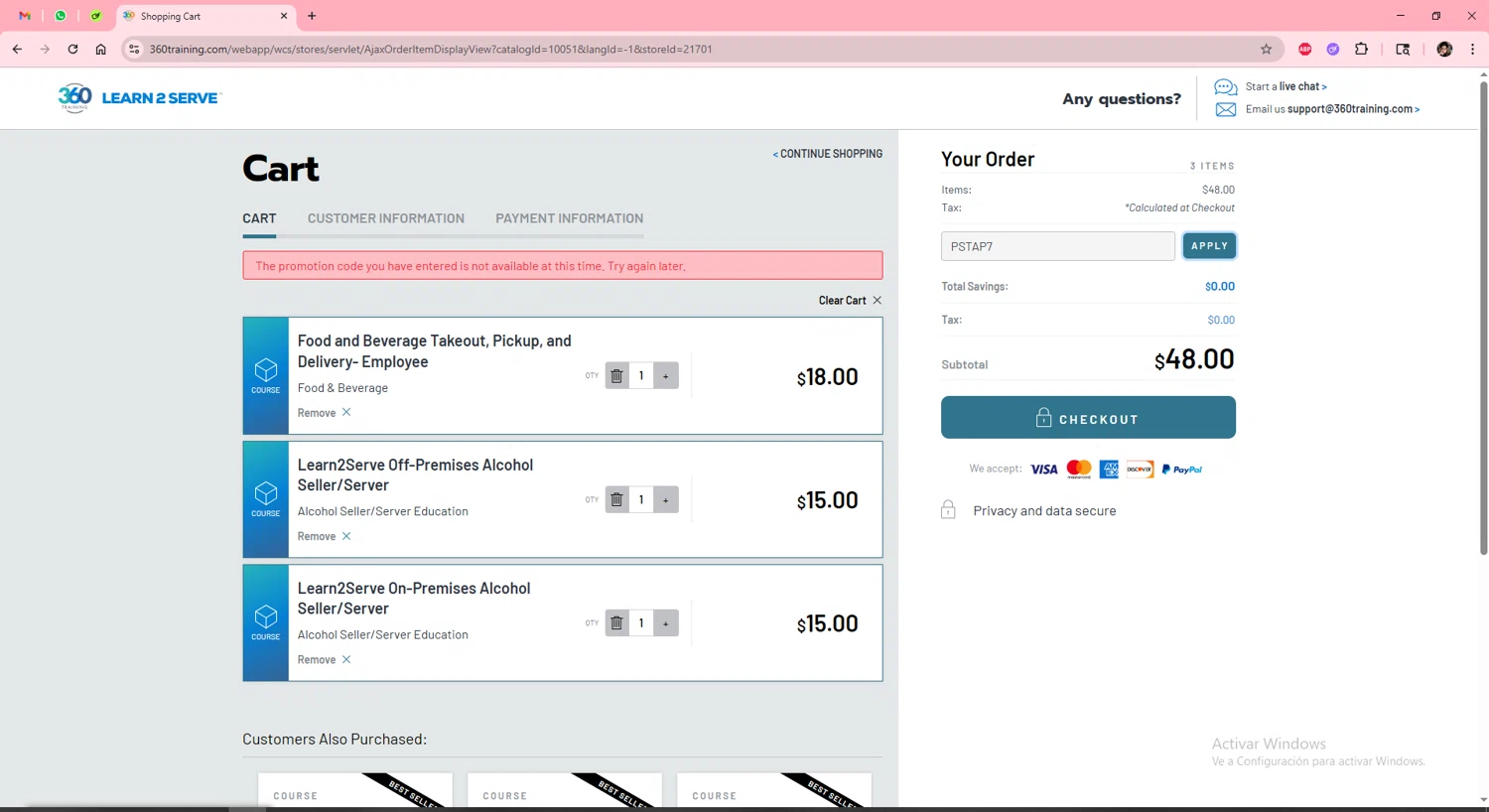
Task: Proceed to Checkout
Action: [x=1088, y=418]
